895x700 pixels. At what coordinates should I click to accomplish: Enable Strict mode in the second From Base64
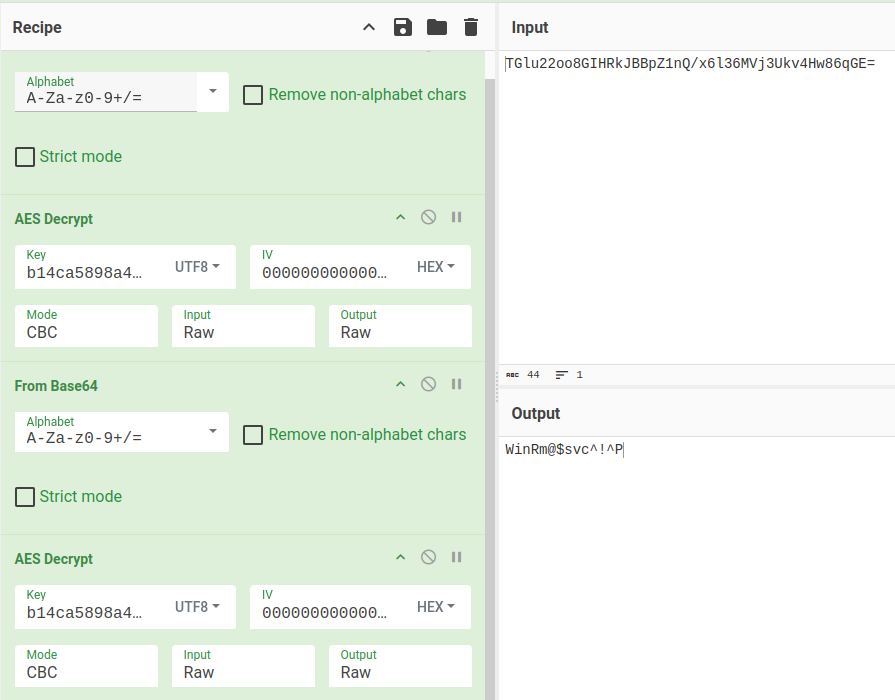tap(25, 497)
